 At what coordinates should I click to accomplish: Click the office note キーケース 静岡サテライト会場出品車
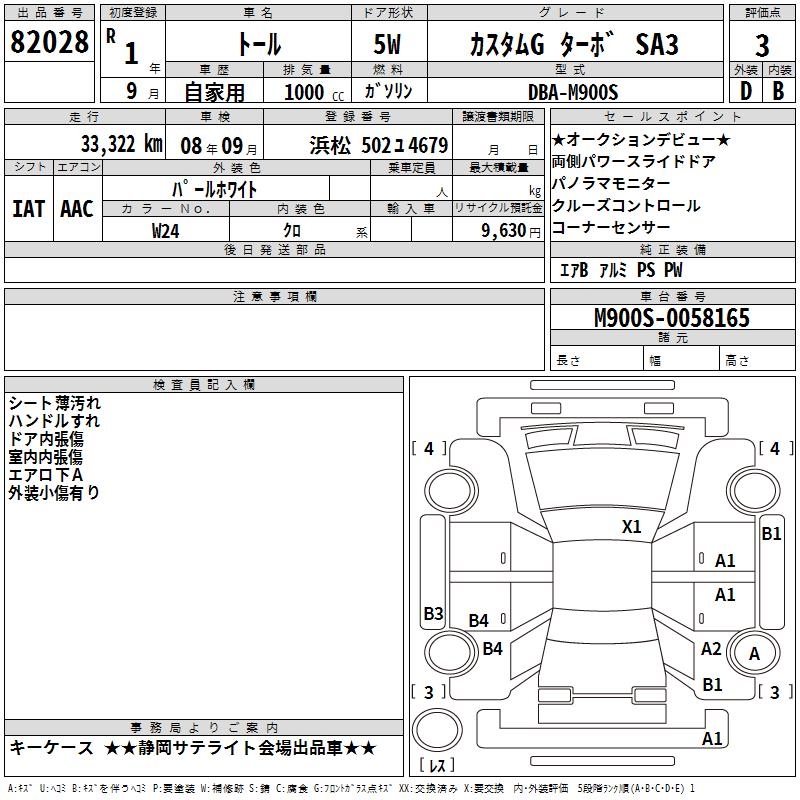point(193,748)
